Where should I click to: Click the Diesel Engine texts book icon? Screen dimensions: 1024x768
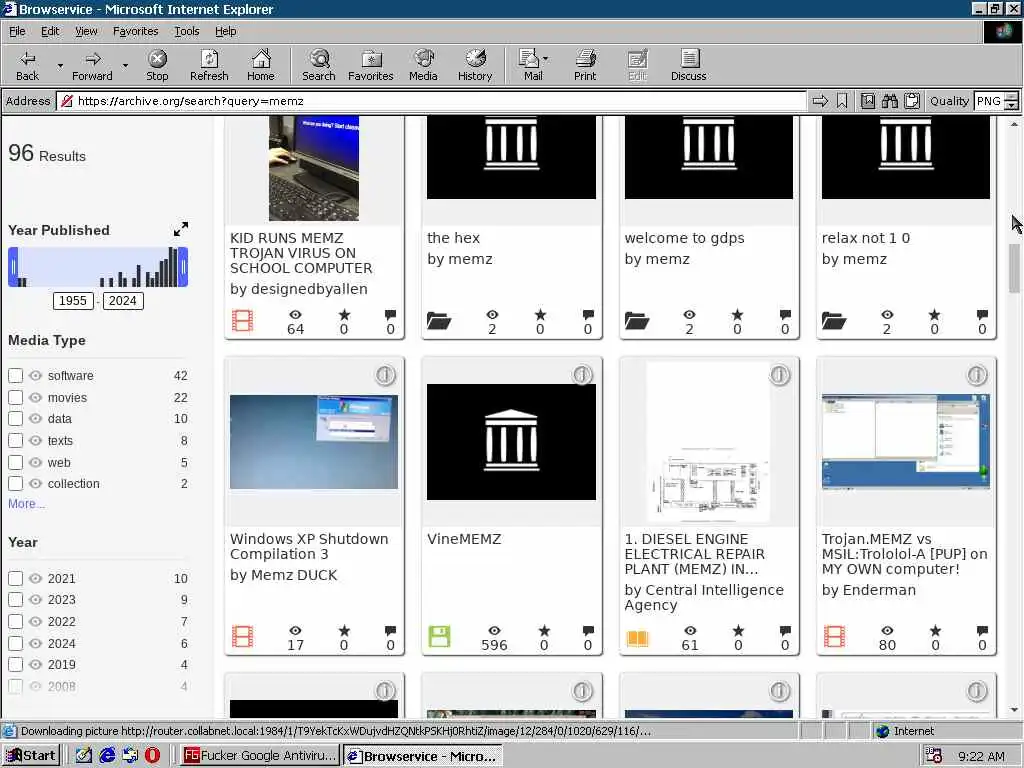coord(637,637)
